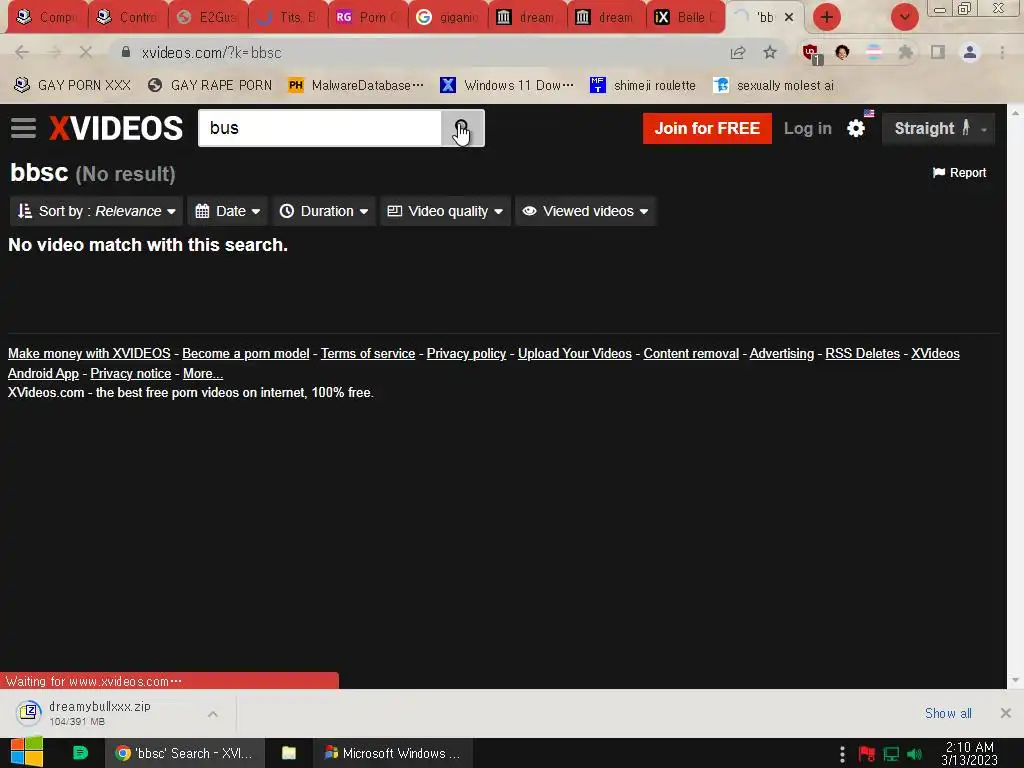Click the Report flag link
The width and height of the screenshot is (1024, 768).
click(959, 172)
